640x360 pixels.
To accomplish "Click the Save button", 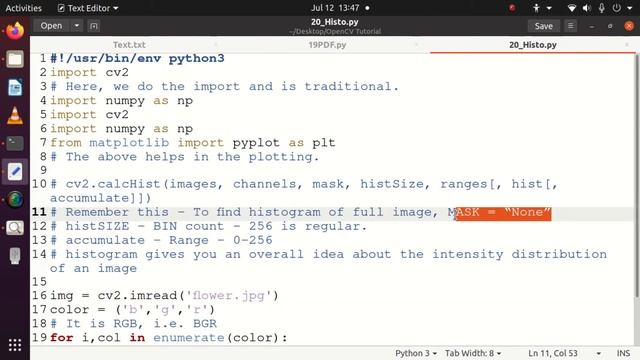I will (x=543, y=26).
